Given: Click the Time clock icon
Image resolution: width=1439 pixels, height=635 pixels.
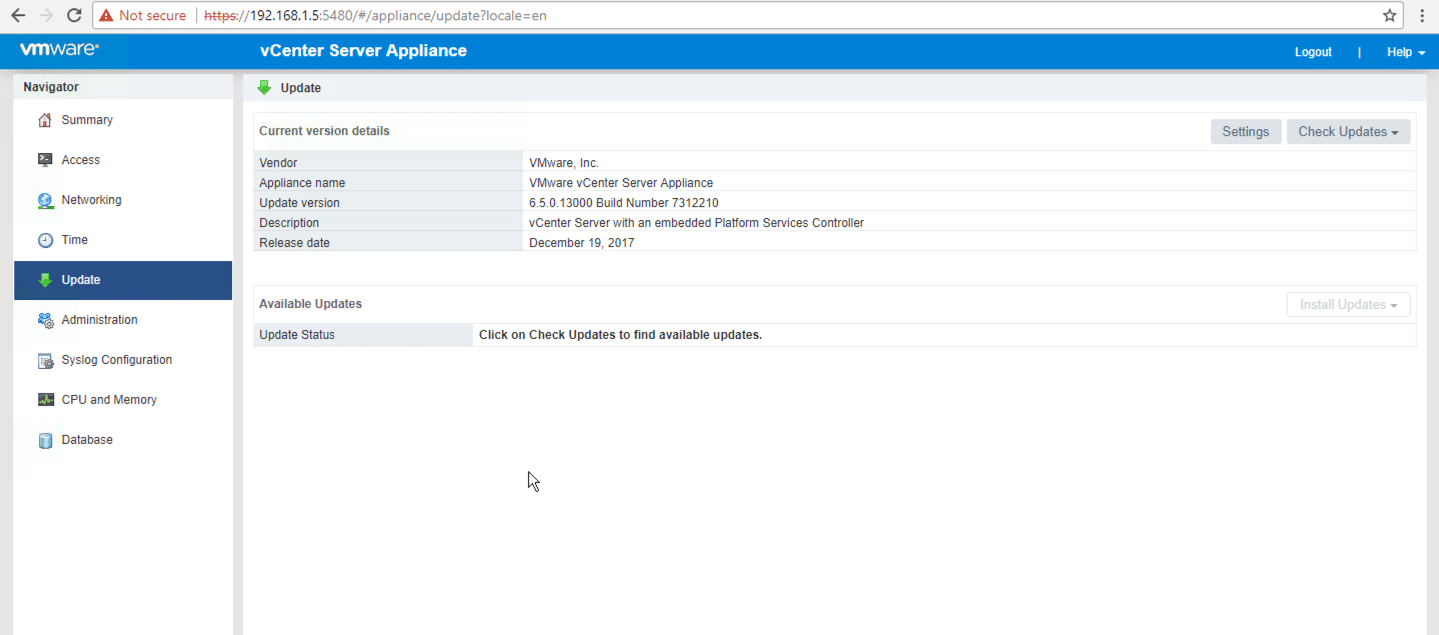Looking at the screenshot, I should [x=45, y=241].
